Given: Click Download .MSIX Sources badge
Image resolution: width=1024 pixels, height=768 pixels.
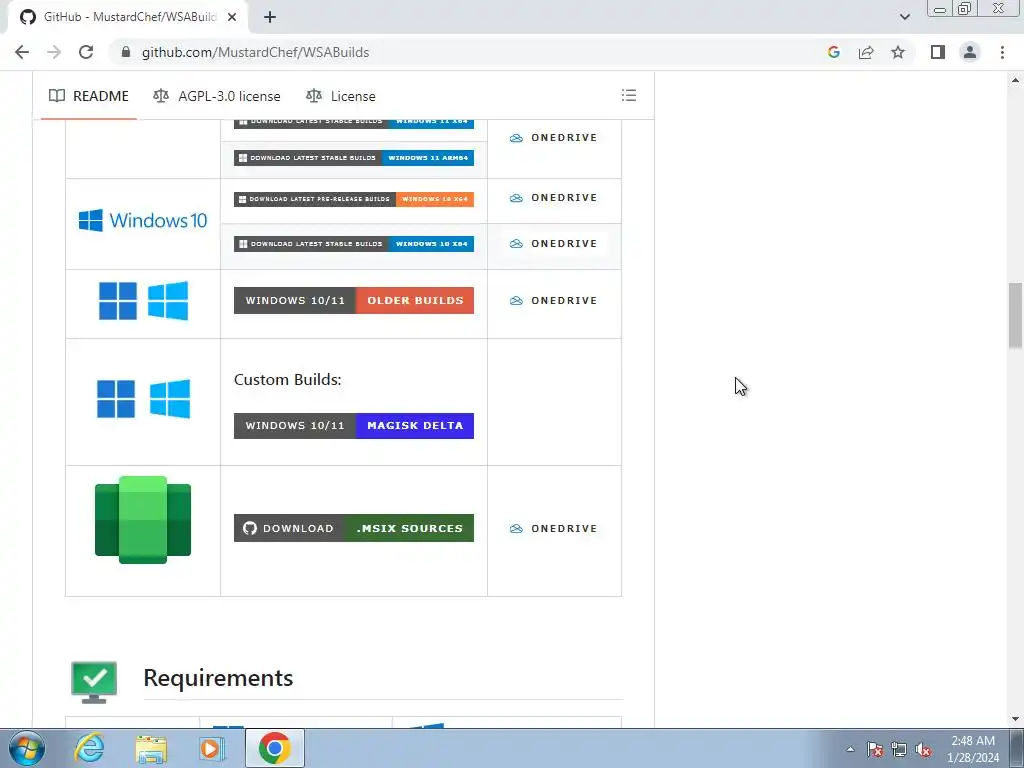Looking at the screenshot, I should pyautogui.click(x=354, y=528).
